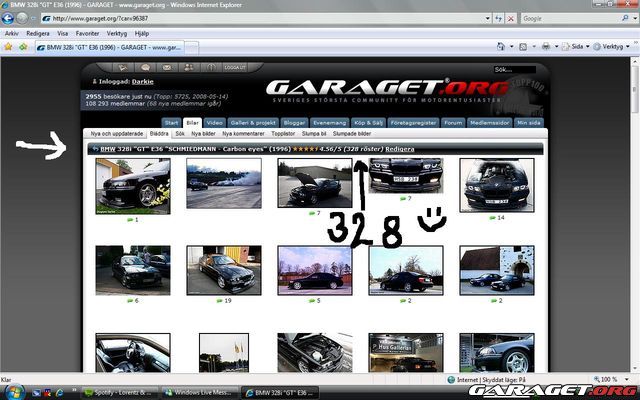Open P Hus Gallerian parking thumbnail
The height and width of the screenshot is (400, 640).
[406, 353]
